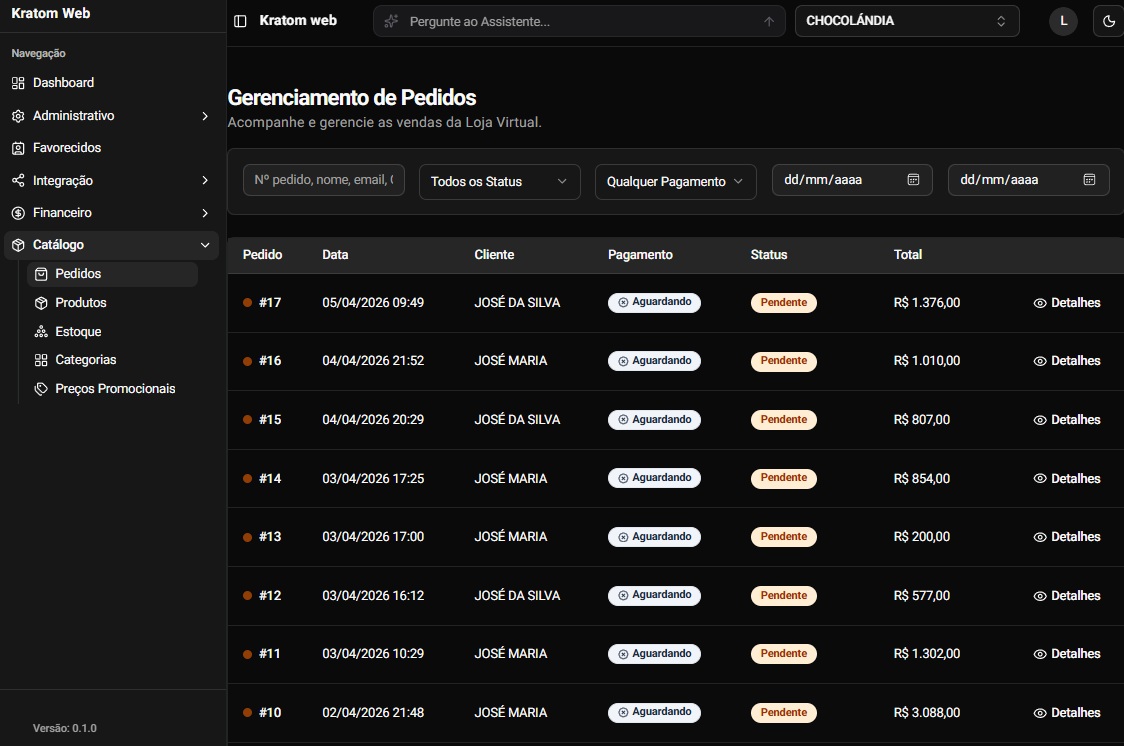Open Categorias in the sidebar
Viewport: 1124px width, 746px height.
(x=86, y=360)
